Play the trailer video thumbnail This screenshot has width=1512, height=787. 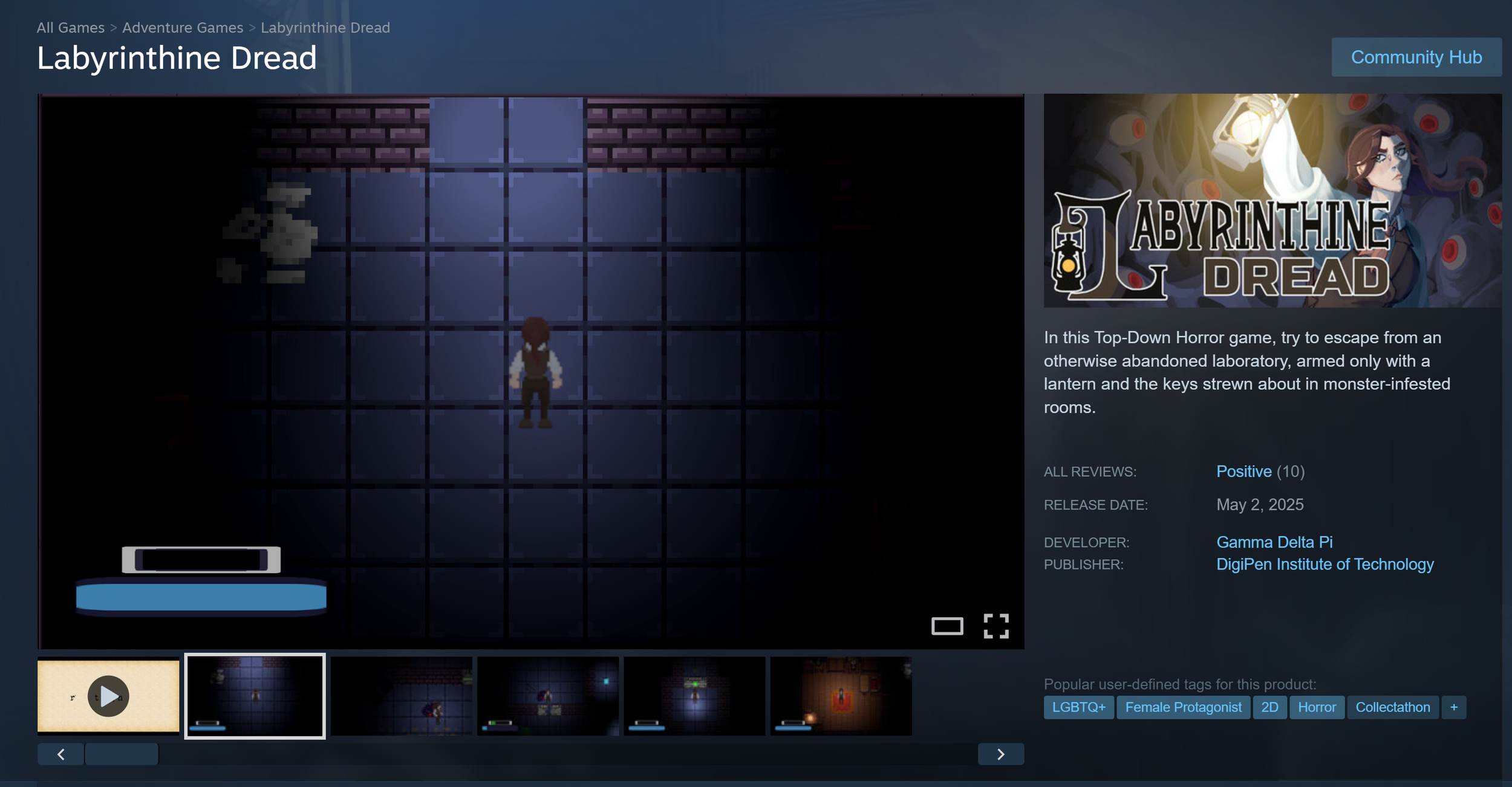[x=108, y=696]
